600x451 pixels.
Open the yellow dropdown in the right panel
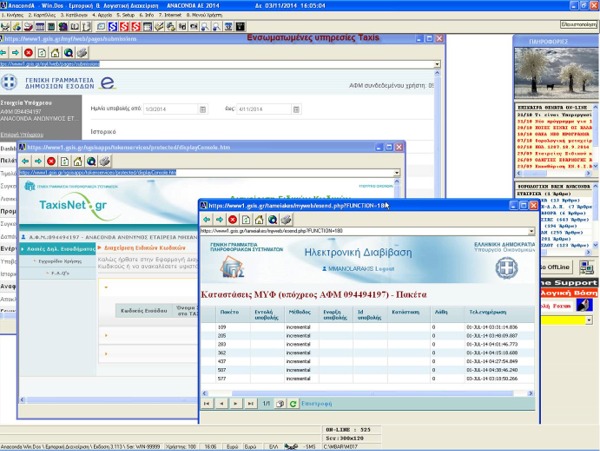point(589,320)
